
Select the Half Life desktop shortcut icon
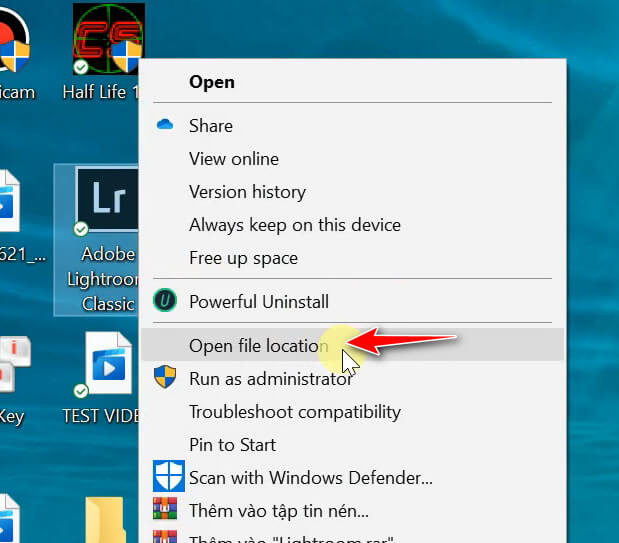tap(108, 38)
